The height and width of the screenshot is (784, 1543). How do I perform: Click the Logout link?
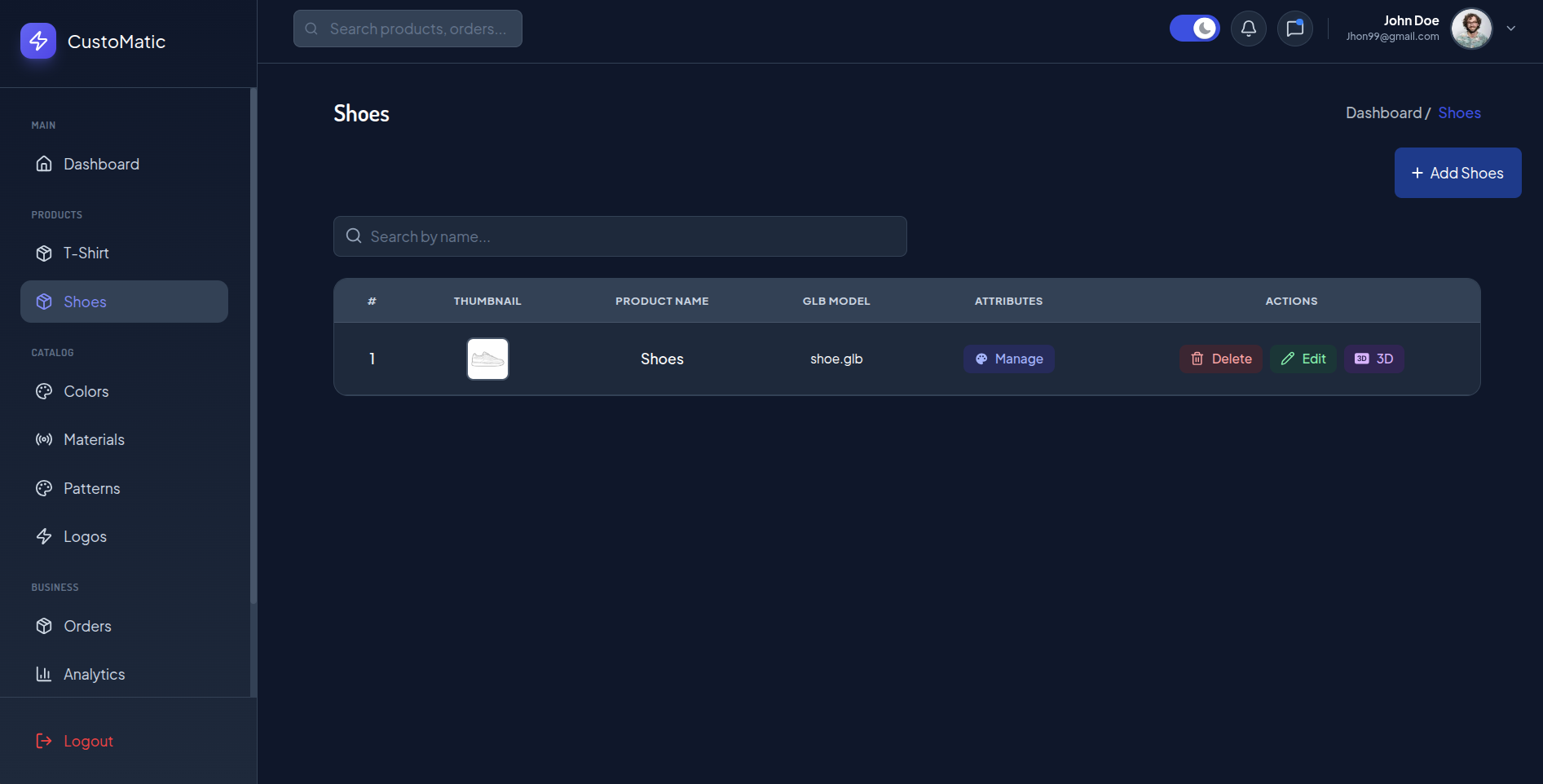(74, 741)
